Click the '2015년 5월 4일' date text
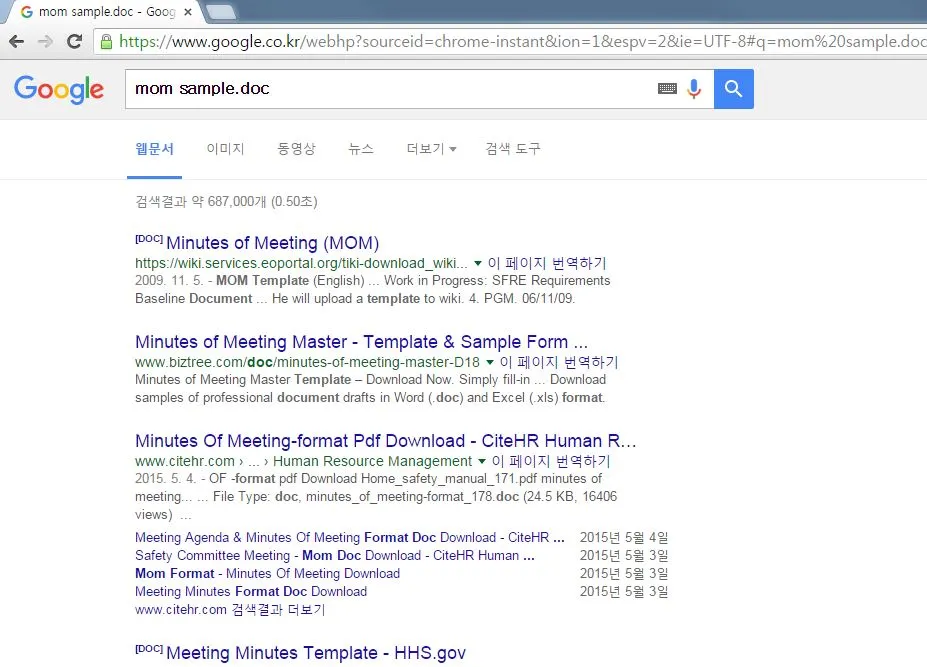The height and width of the screenshot is (667, 927). tap(624, 538)
